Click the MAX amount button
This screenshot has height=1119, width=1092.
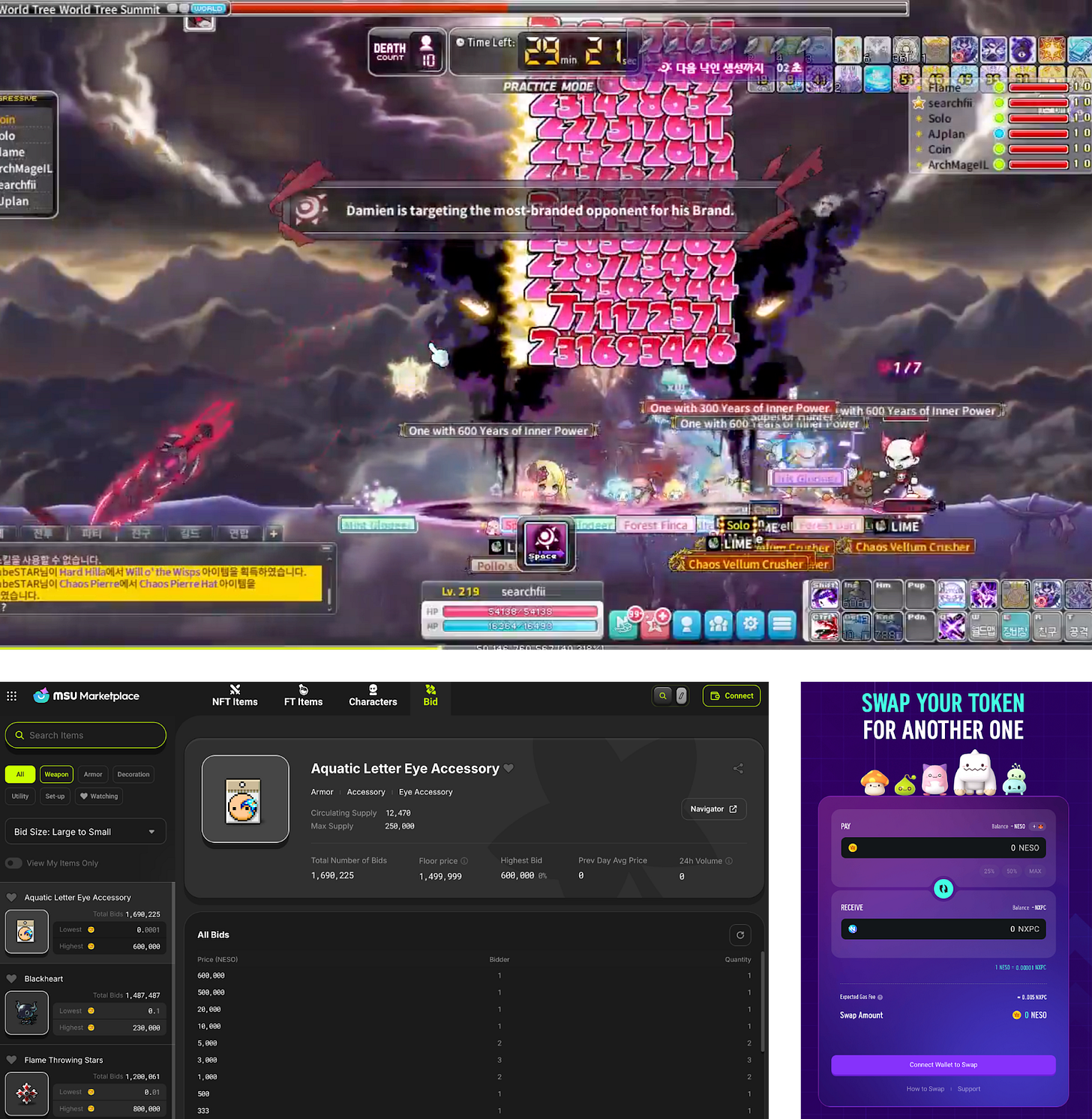(1035, 871)
